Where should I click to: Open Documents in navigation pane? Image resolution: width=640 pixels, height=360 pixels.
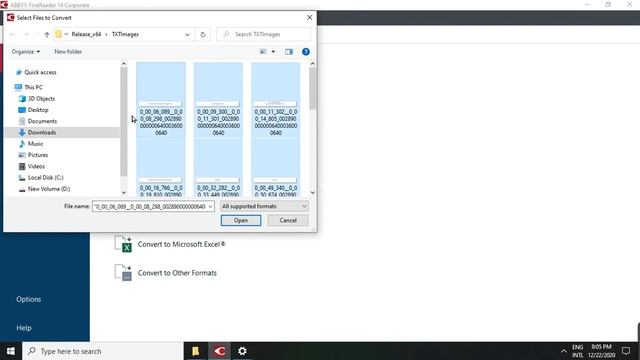[42, 121]
